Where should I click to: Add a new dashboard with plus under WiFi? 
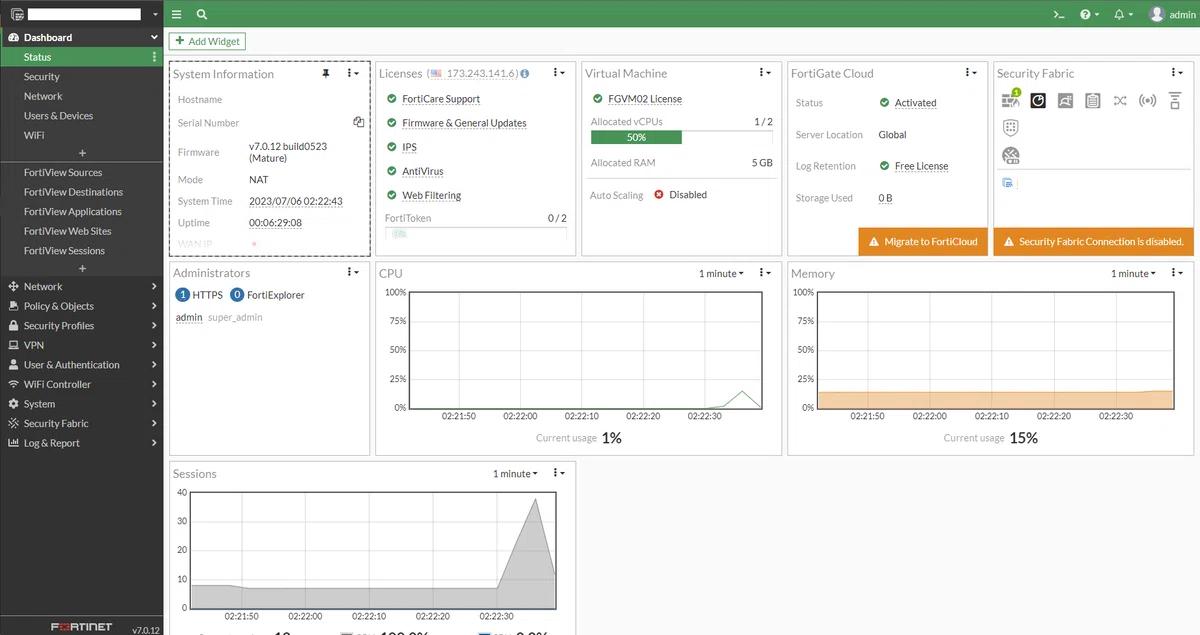(x=82, y=153)
